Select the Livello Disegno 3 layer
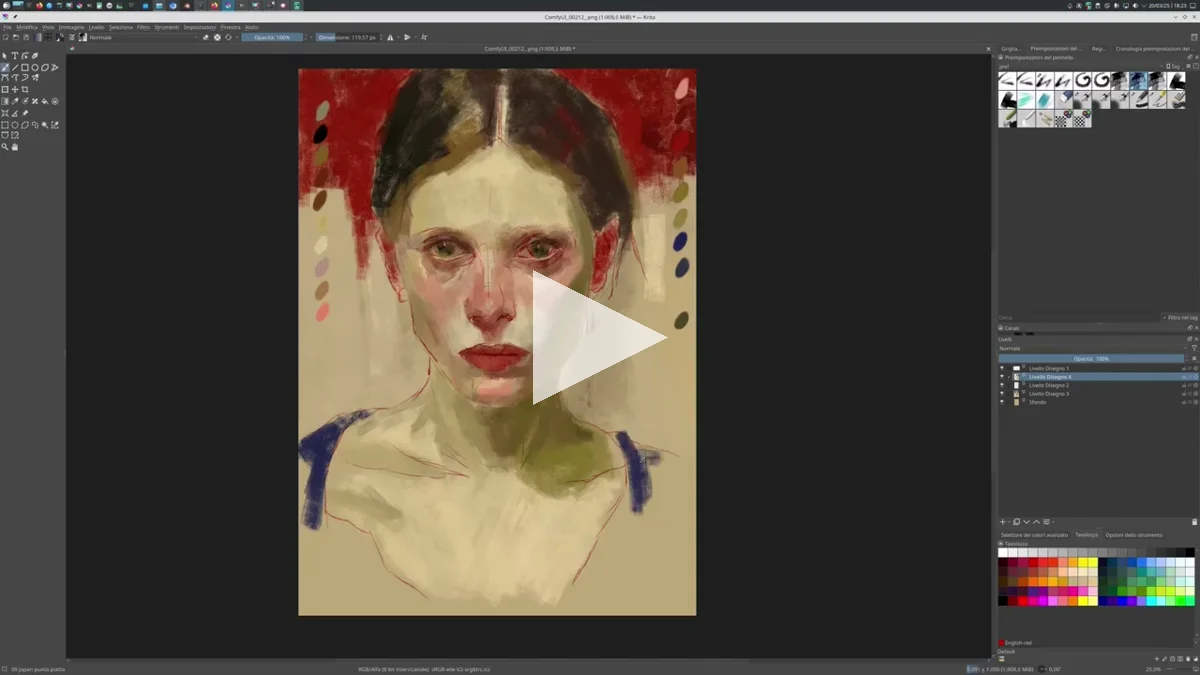The width and height of the screenshot is (1200, 675). coord(1048,394)
